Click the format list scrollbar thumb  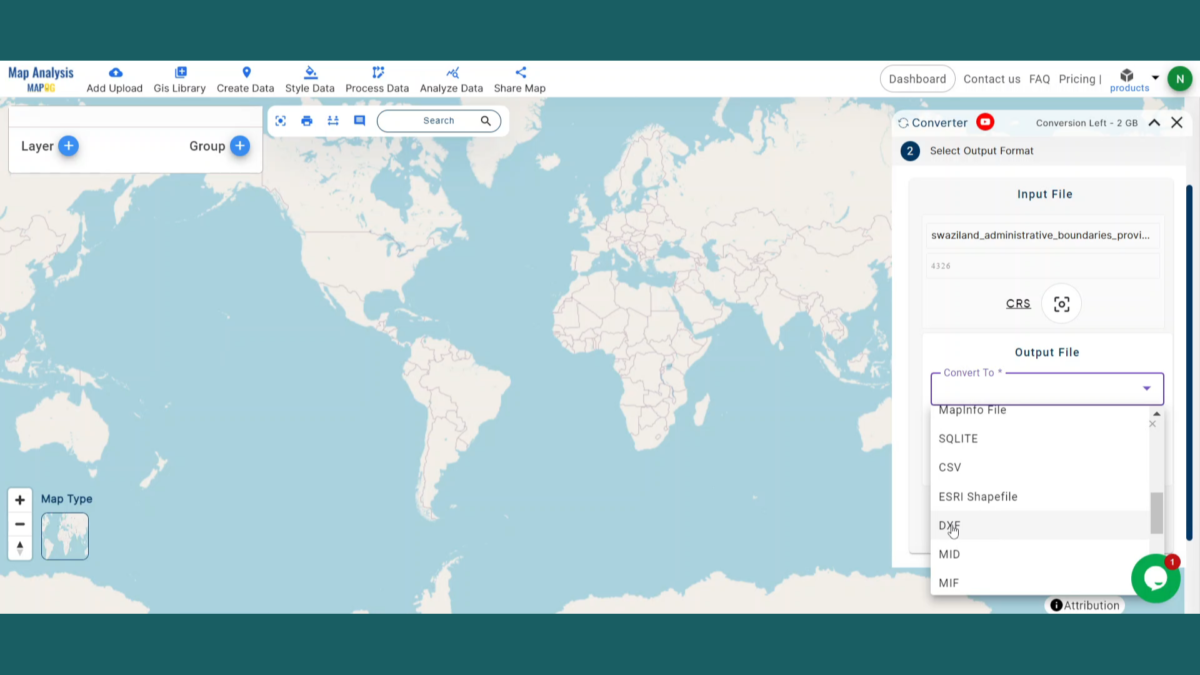click(1157, 513)
